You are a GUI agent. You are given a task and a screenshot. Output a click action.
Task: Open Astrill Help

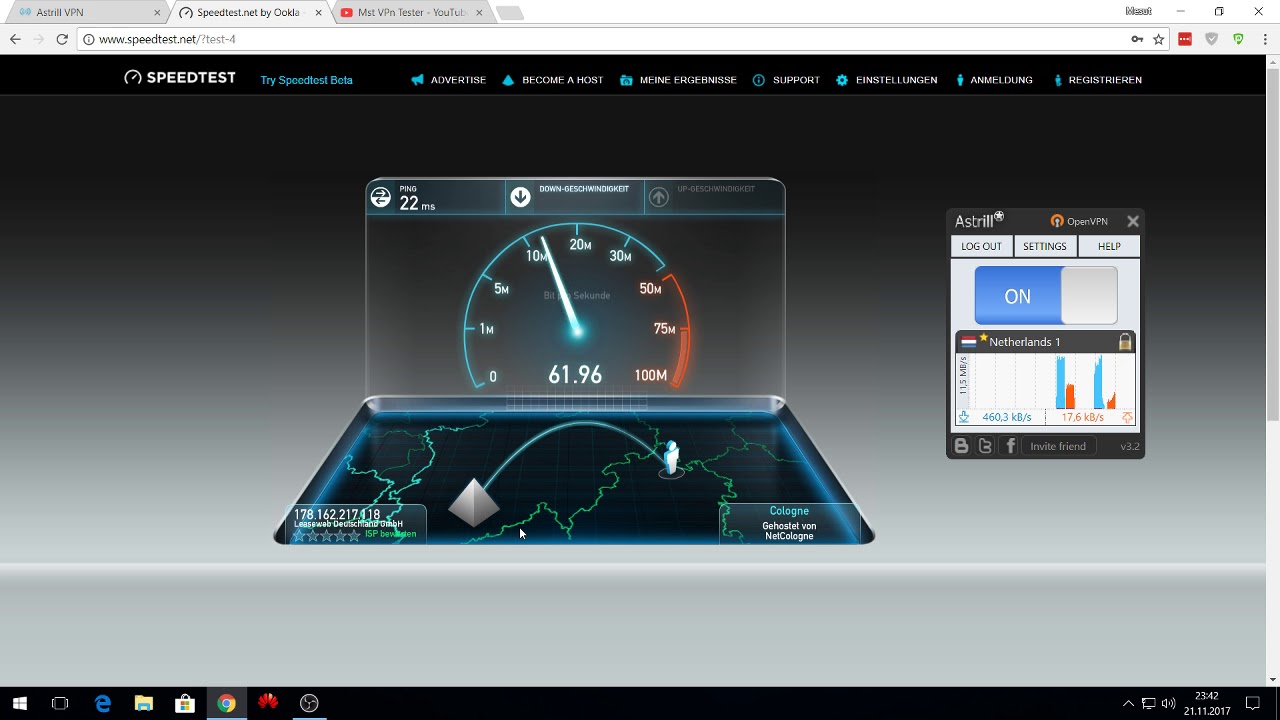point(1109,246)
